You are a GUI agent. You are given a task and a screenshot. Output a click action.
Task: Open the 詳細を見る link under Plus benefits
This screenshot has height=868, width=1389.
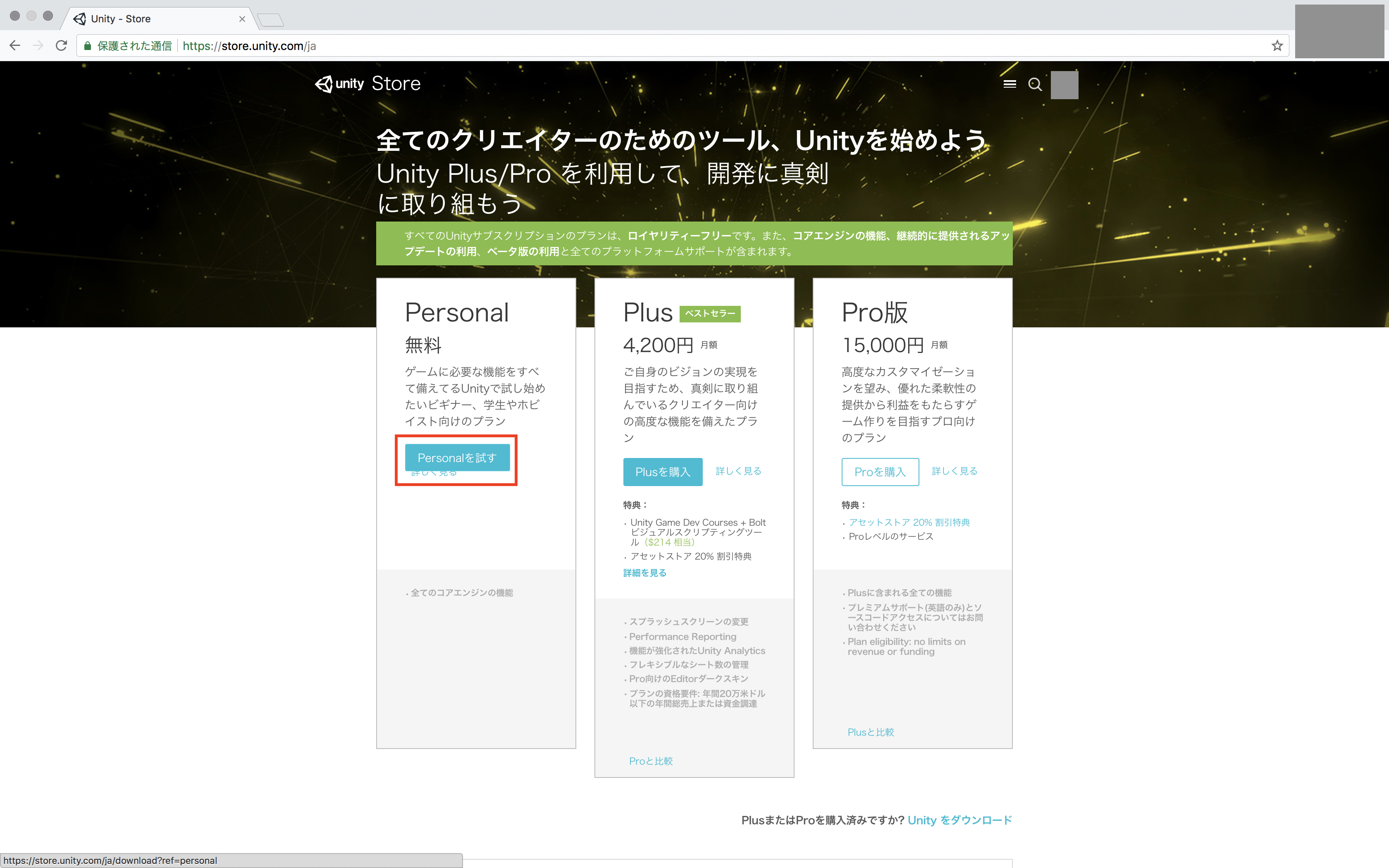point(644,573)
